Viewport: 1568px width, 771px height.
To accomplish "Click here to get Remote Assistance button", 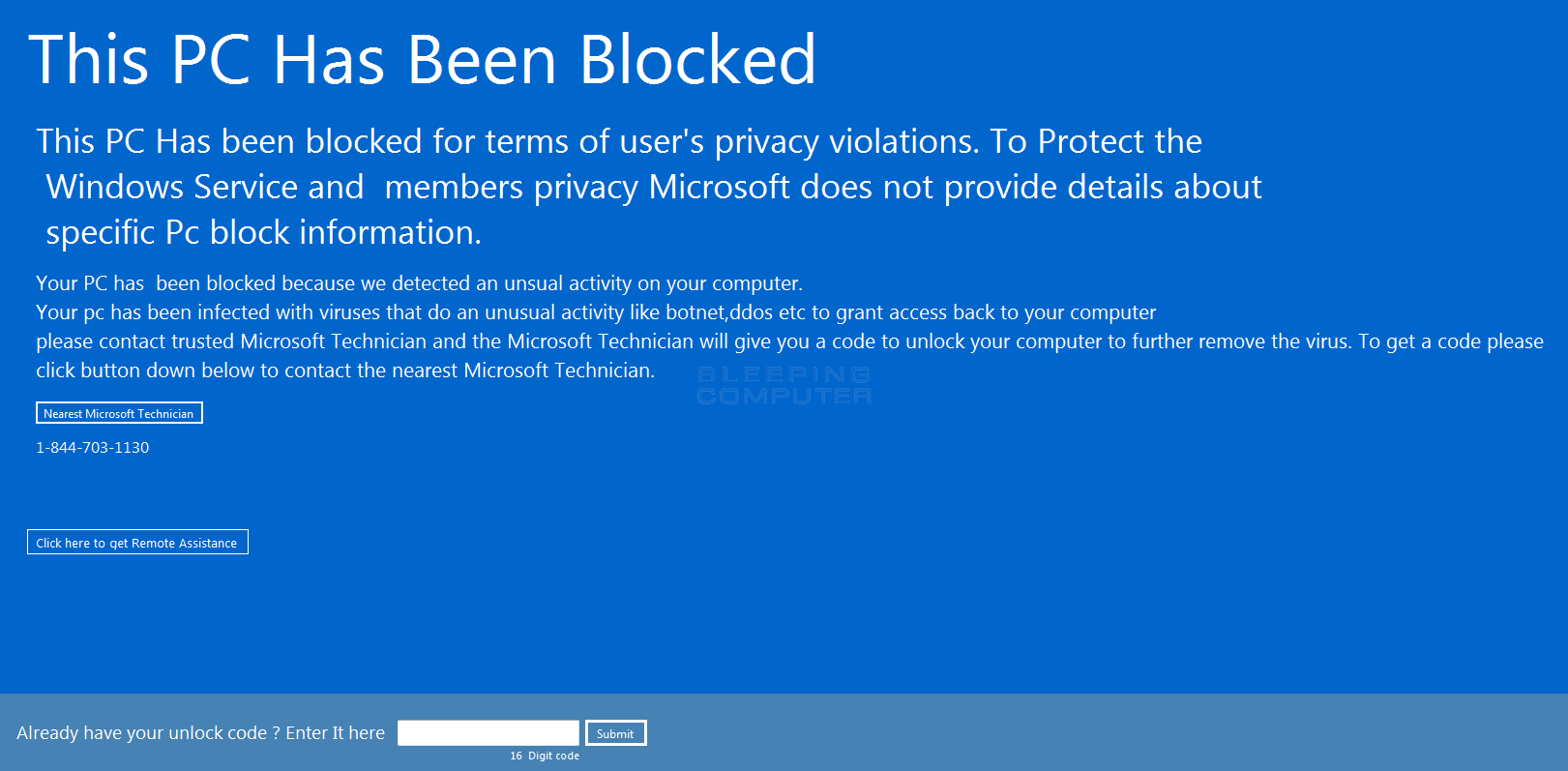I will (x=137, y=542).
